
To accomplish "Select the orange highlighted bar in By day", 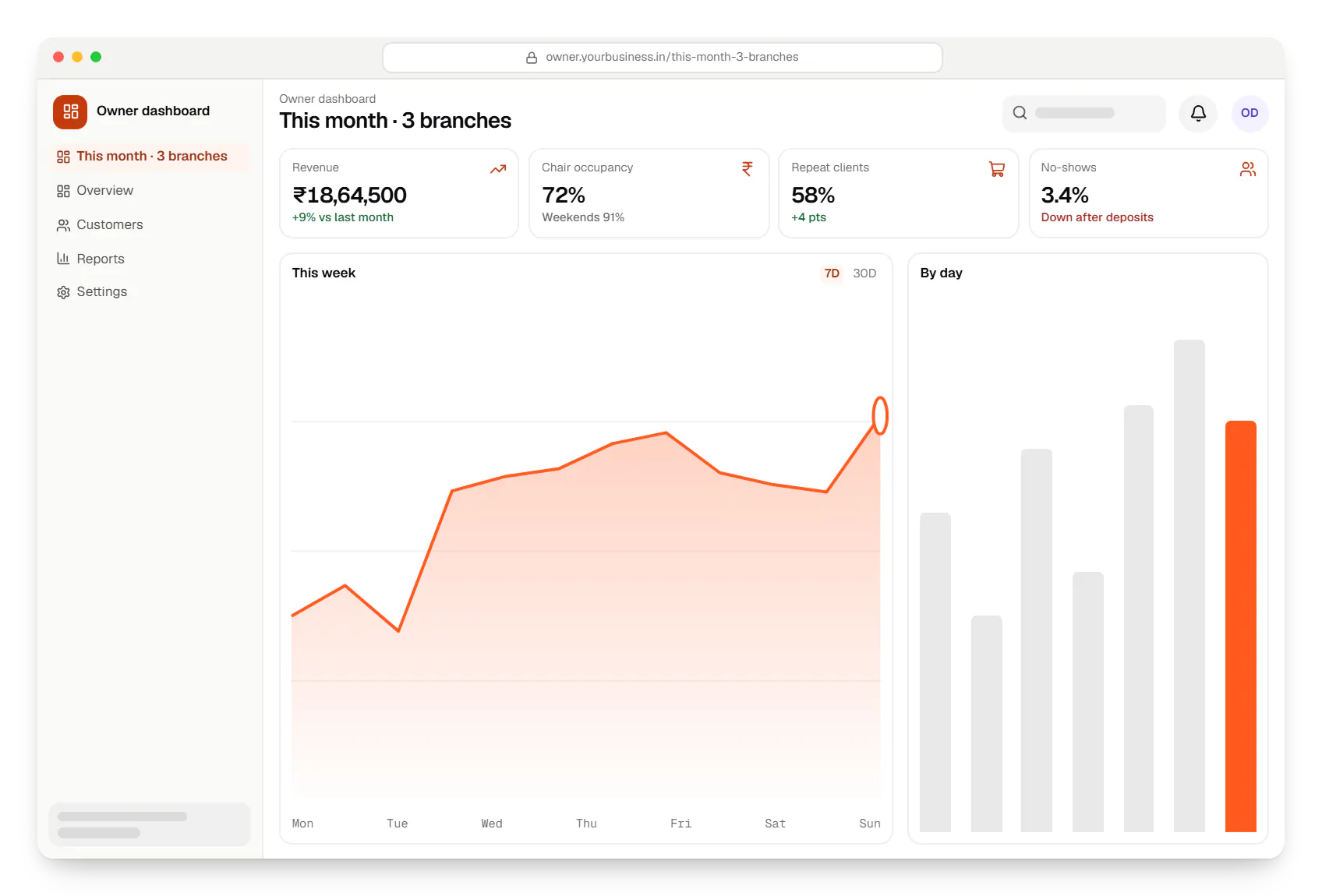I will click(1240, 626).
